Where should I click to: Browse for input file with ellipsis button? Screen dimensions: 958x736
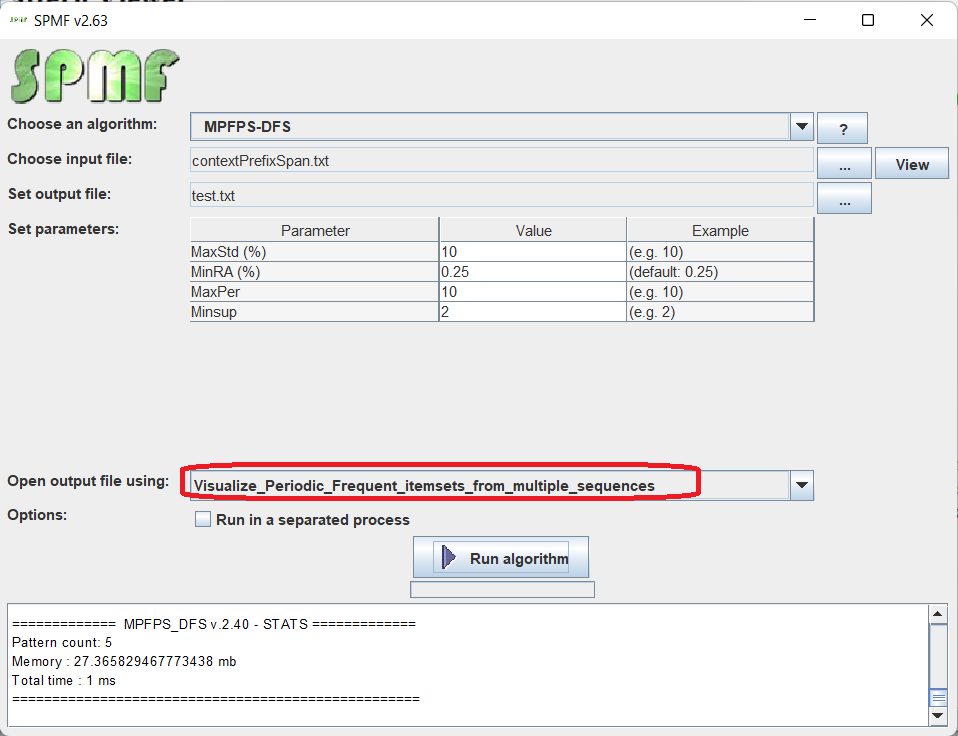tap(844, 164)
